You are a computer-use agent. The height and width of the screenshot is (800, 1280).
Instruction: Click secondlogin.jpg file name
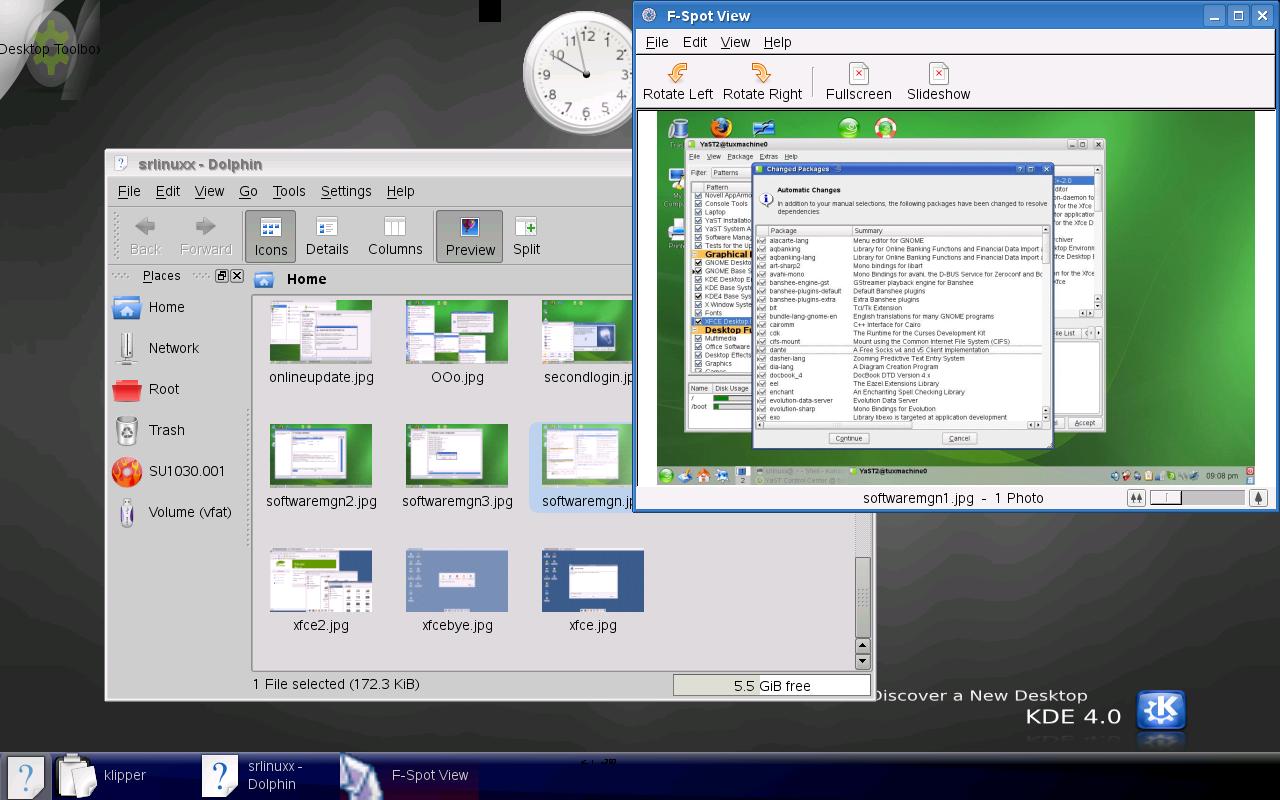click(x=588, y=377)
